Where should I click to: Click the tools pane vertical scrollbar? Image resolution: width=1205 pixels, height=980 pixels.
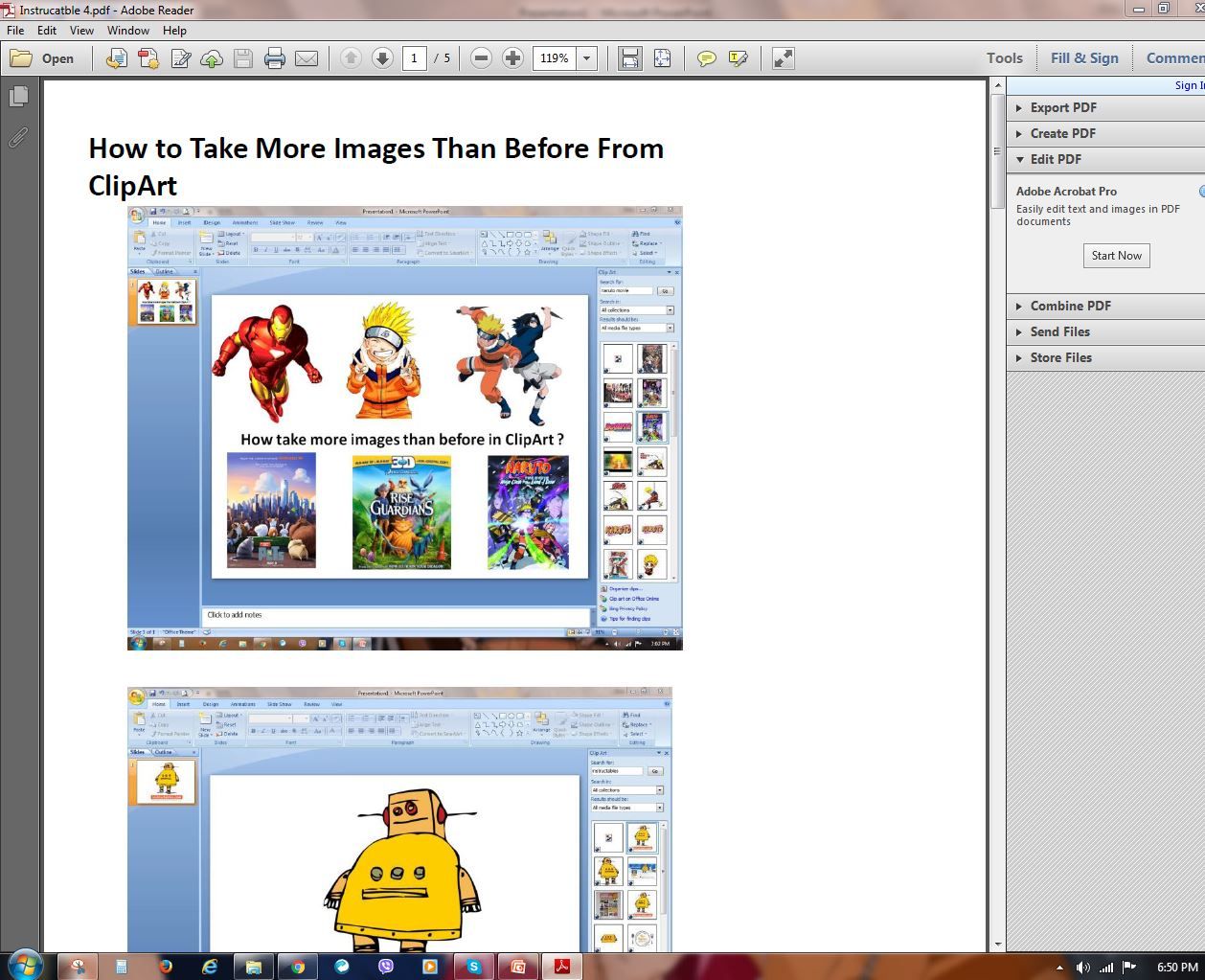997,150
